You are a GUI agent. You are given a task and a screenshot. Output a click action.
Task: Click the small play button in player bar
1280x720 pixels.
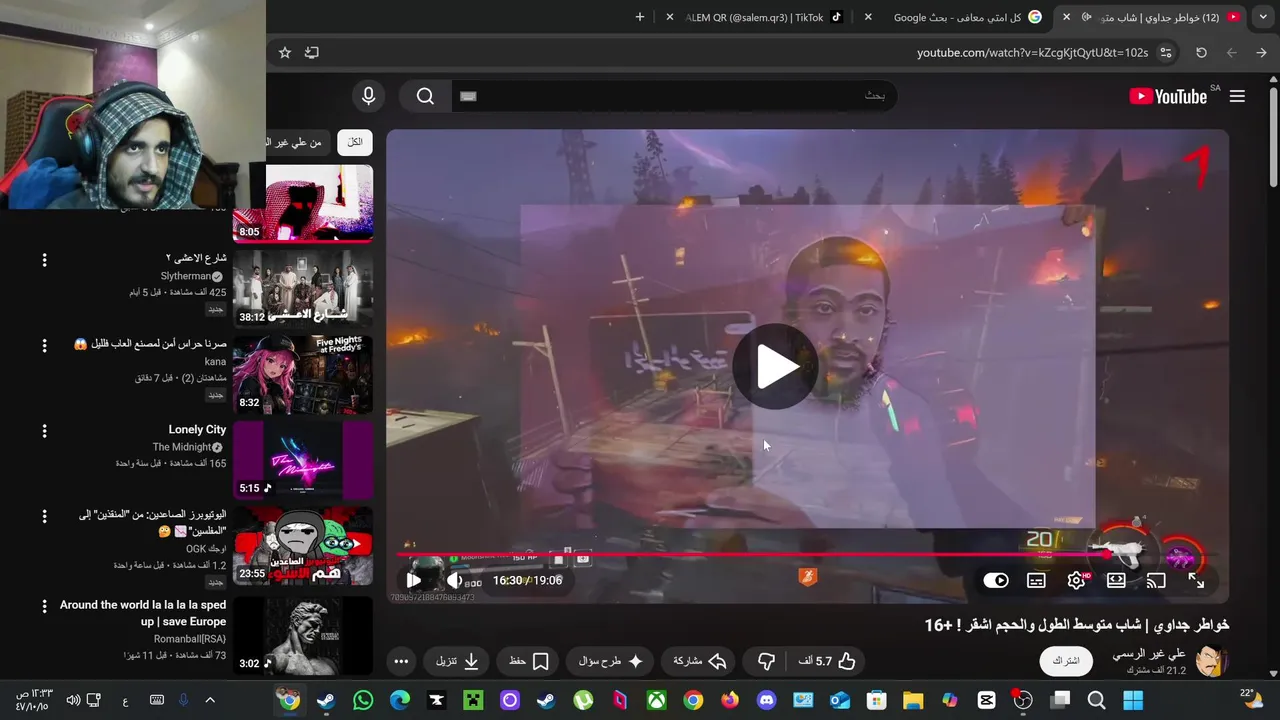click(414, 580)
